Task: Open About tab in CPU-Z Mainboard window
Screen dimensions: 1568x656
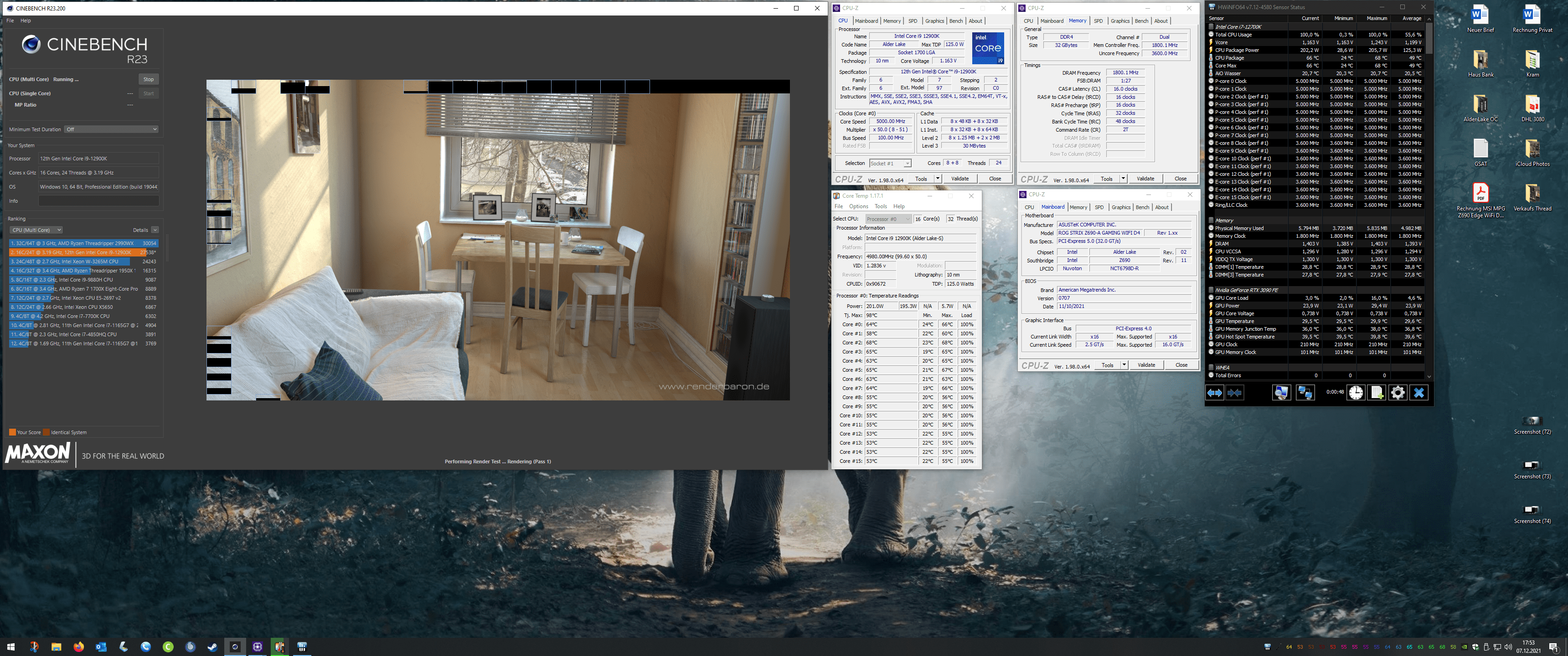Action: tap(1161, 208)
